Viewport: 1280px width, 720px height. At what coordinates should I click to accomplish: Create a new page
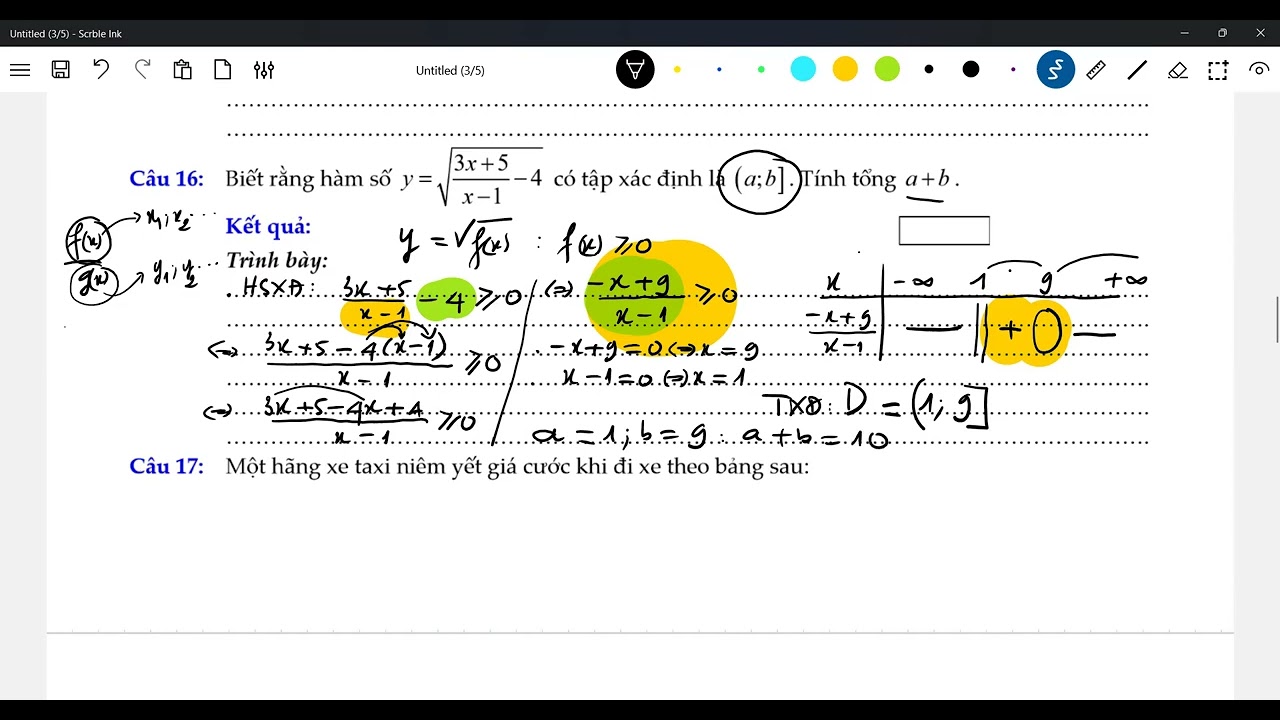point(222,70)
